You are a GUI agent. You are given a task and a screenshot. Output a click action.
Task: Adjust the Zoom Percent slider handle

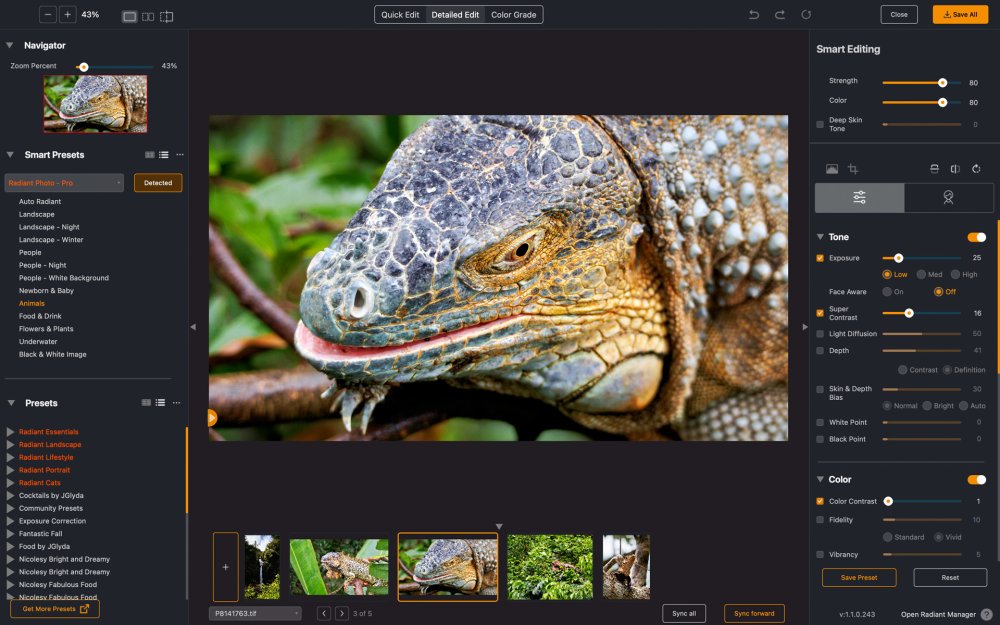pyautogui.click(x=84, y=67)
